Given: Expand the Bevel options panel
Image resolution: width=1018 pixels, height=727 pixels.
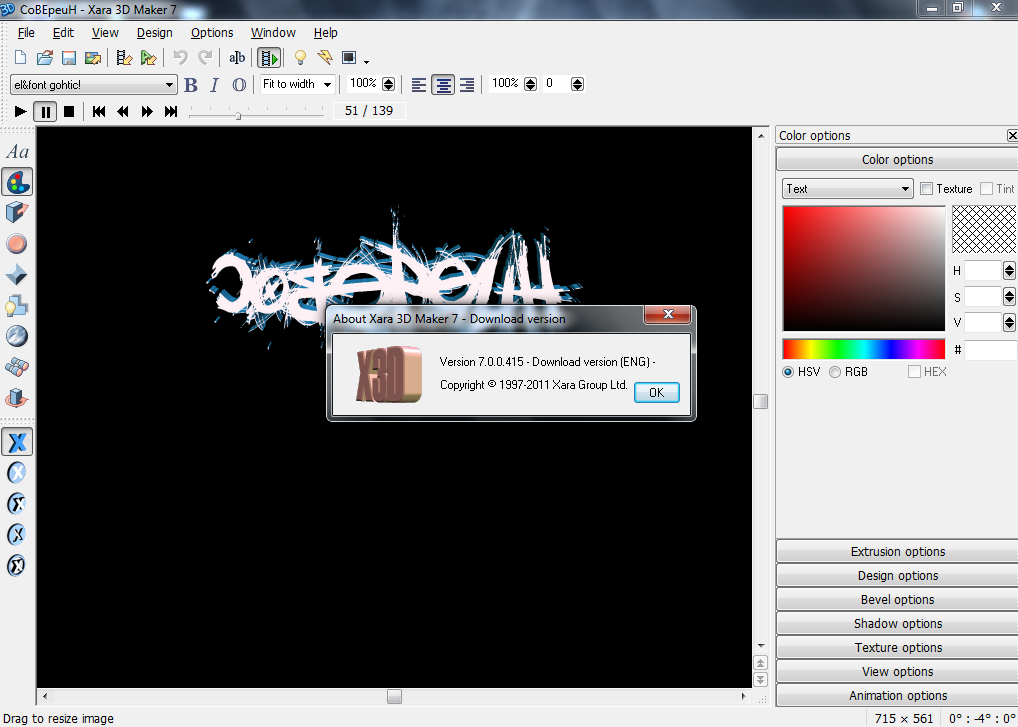Looking at the screenshot, I should (897, 600).
